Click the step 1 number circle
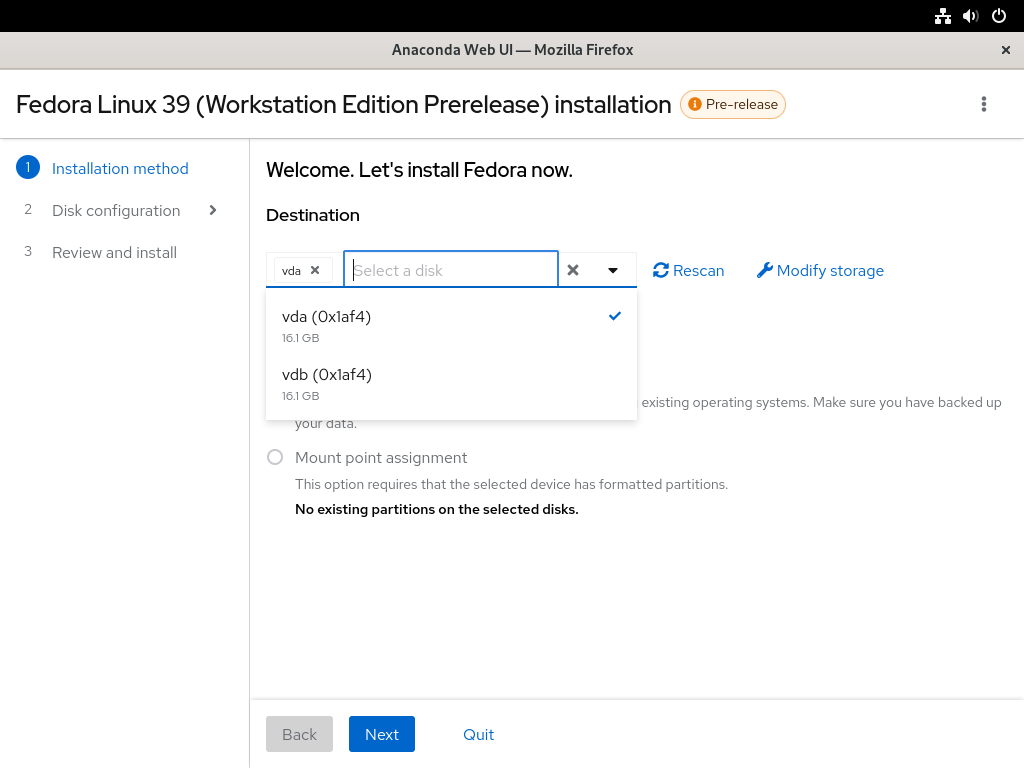Viewport: 1024px width, 768px height. click(x=28, y=168)
